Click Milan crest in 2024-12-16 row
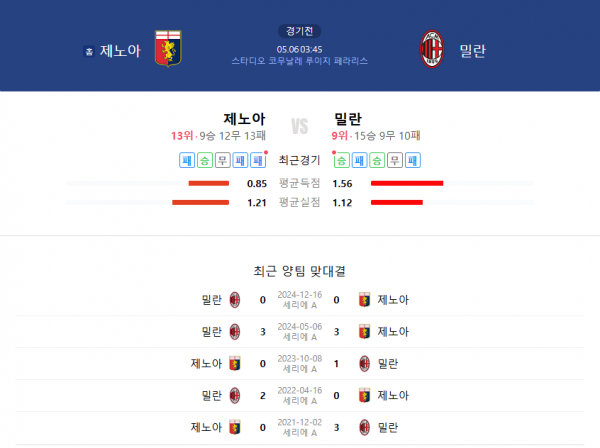The image size is (600, 448). point(235,300)
